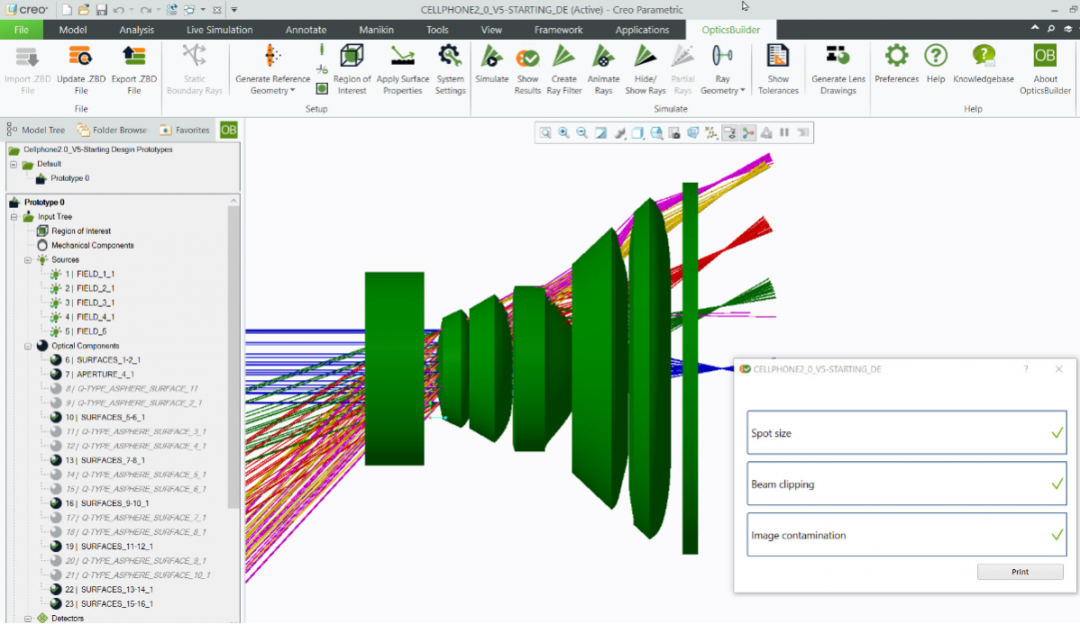Open the Folder Browser panel tab

(112, 130)
